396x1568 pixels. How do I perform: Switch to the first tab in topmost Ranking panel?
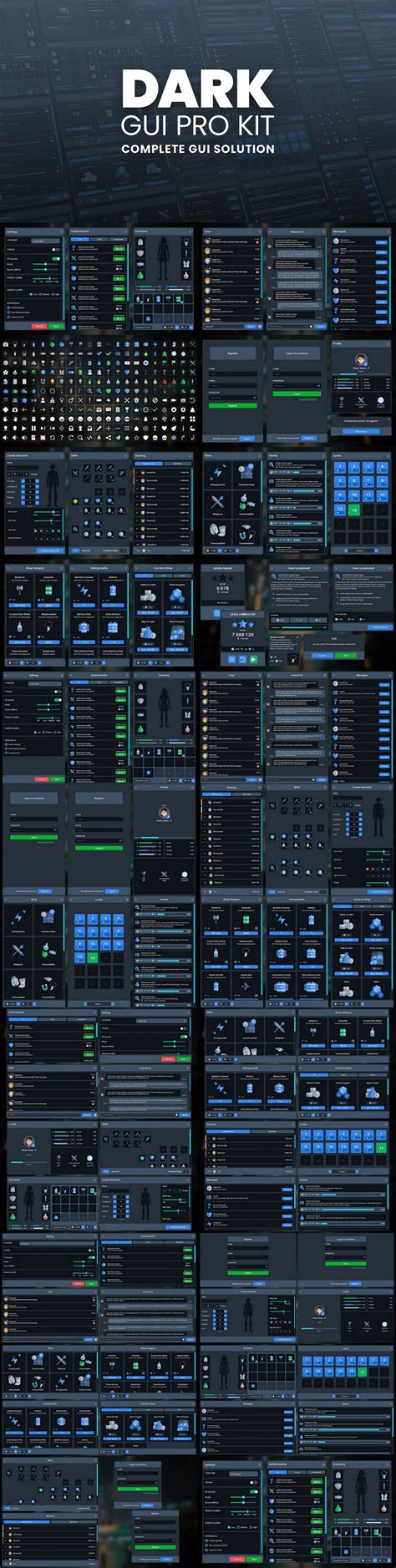(x=149, y=464)
